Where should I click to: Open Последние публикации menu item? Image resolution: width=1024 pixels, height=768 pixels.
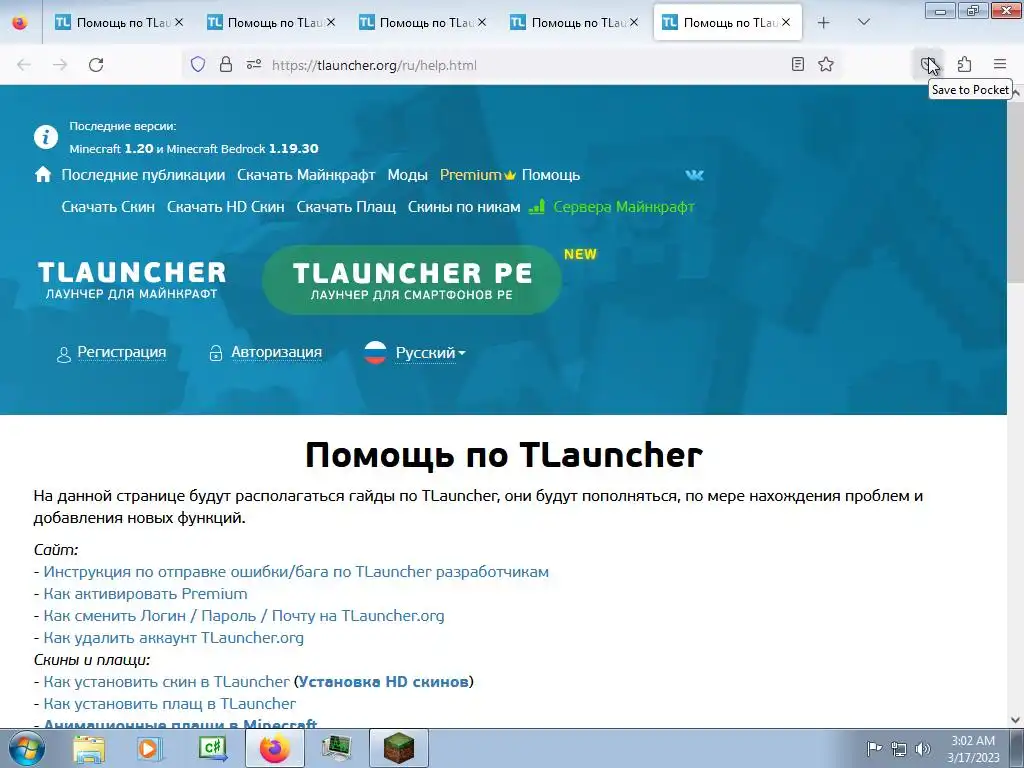coord(143,175)
